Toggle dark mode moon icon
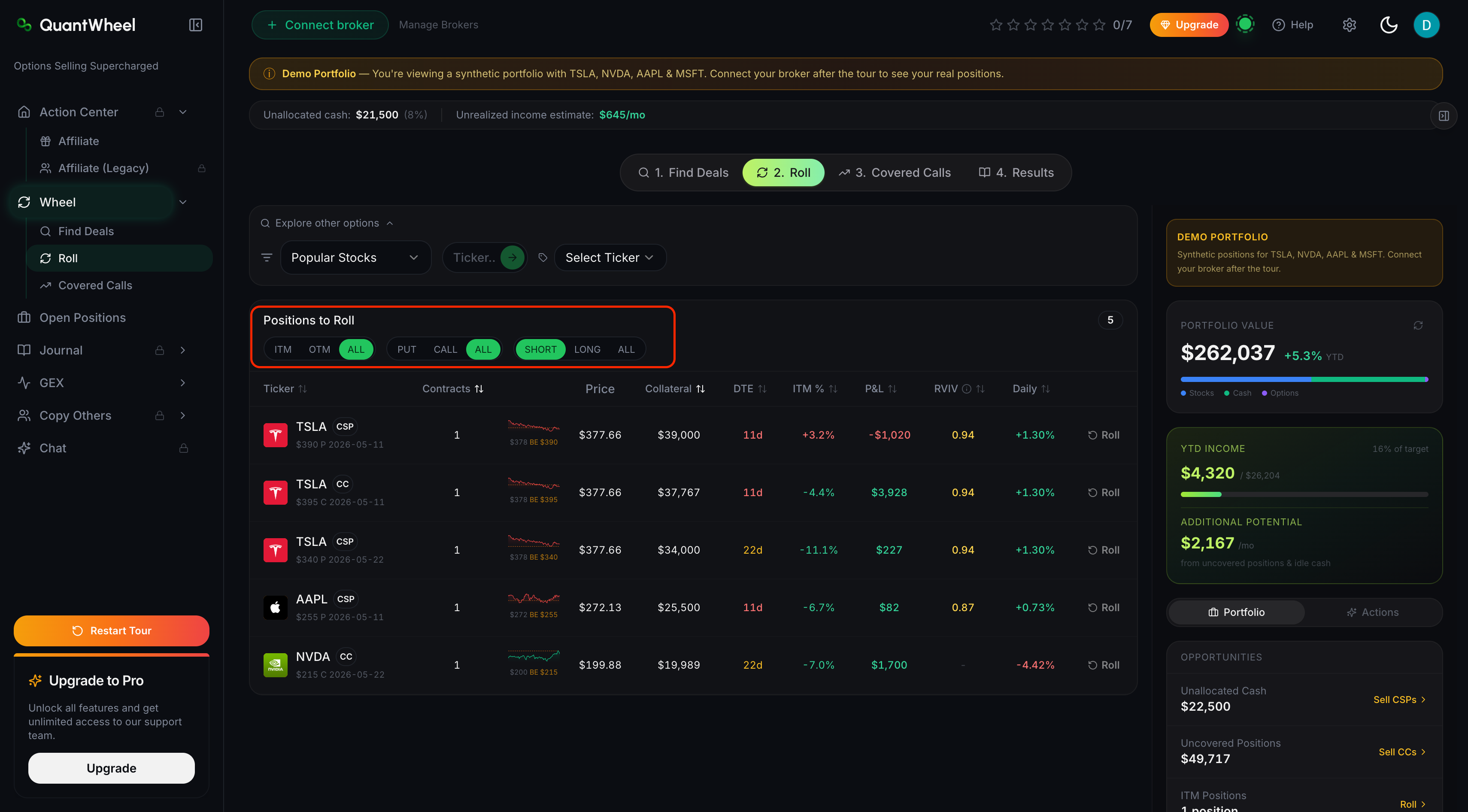Image resolution: width=1468 pixels, height=812 pixels. (x=1388, y=25)
